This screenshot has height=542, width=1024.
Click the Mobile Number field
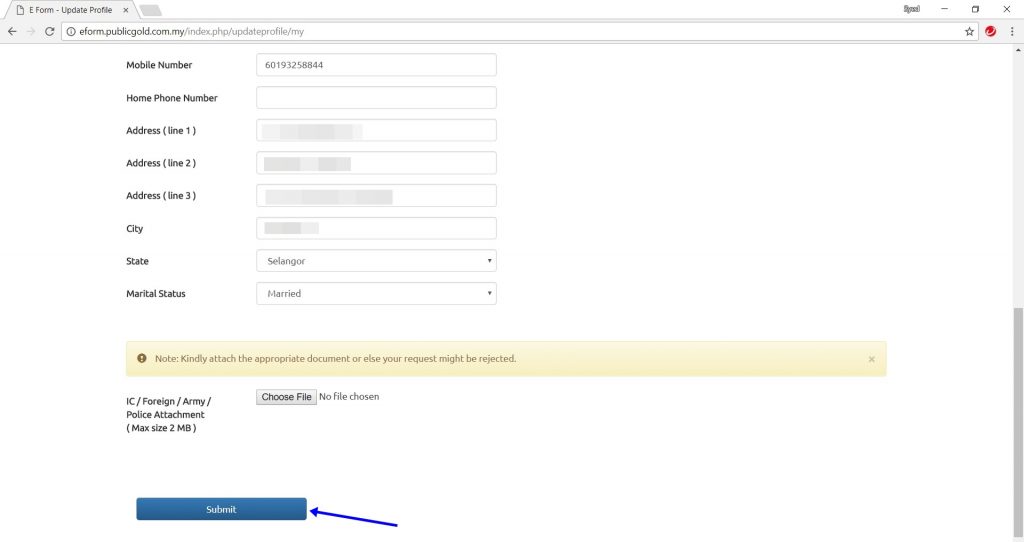coord(376,65)
